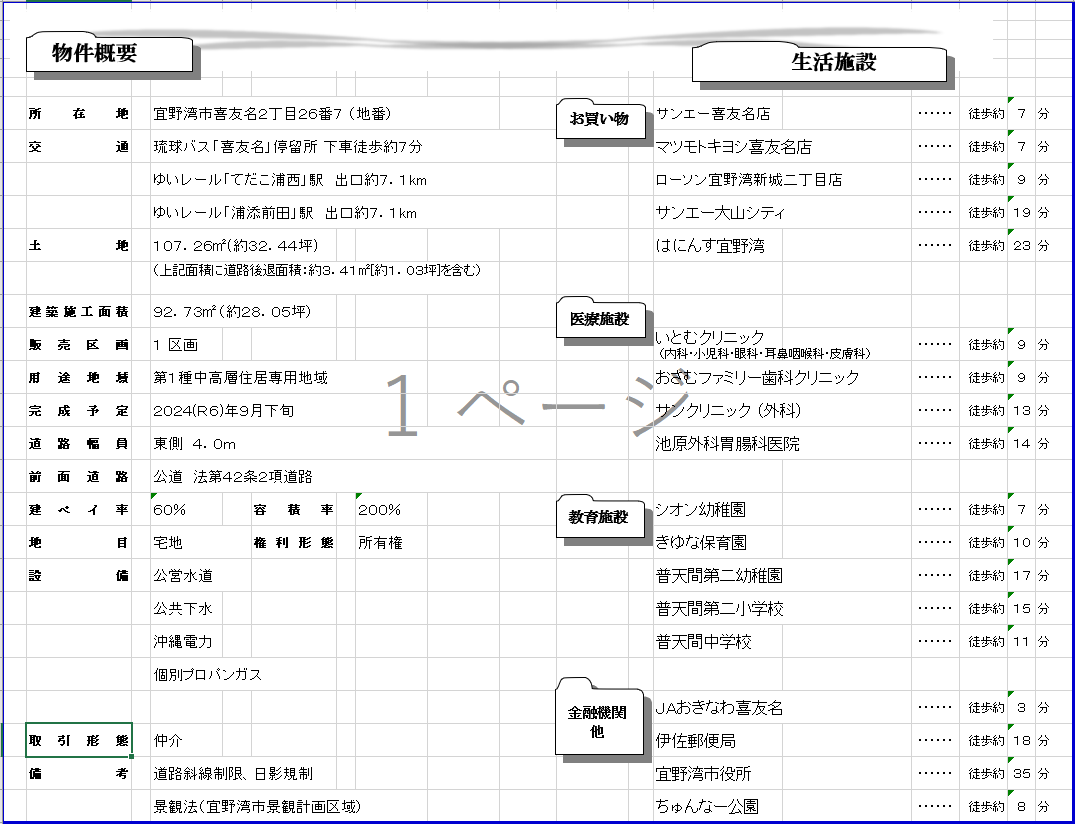Image resolution: width=1075 pixels, height=824 pixels.
Task: Select the 物件概要 title shape
Action: point(108,54)
